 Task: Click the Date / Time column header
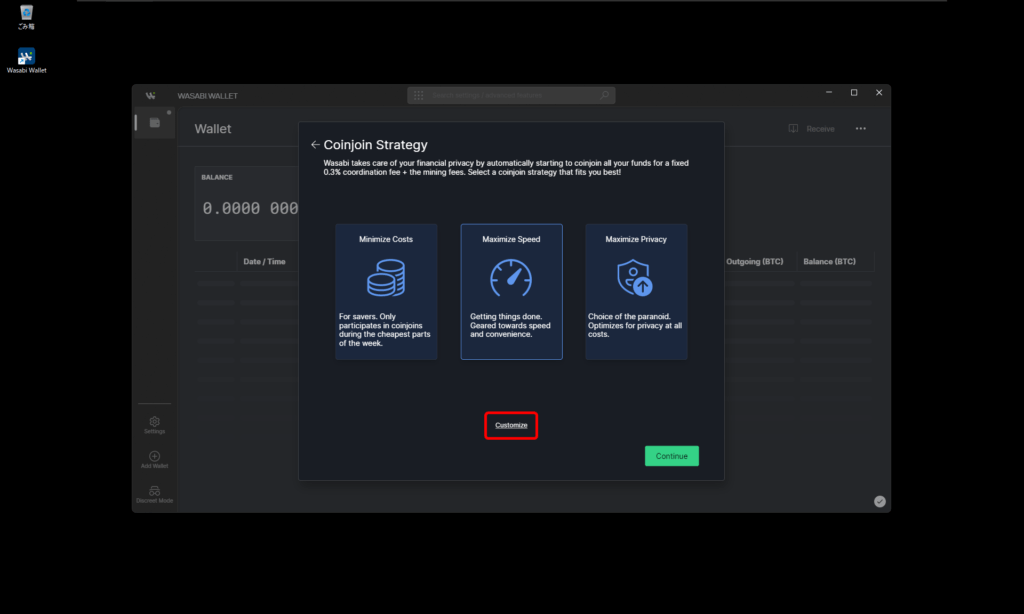point(264,261)
